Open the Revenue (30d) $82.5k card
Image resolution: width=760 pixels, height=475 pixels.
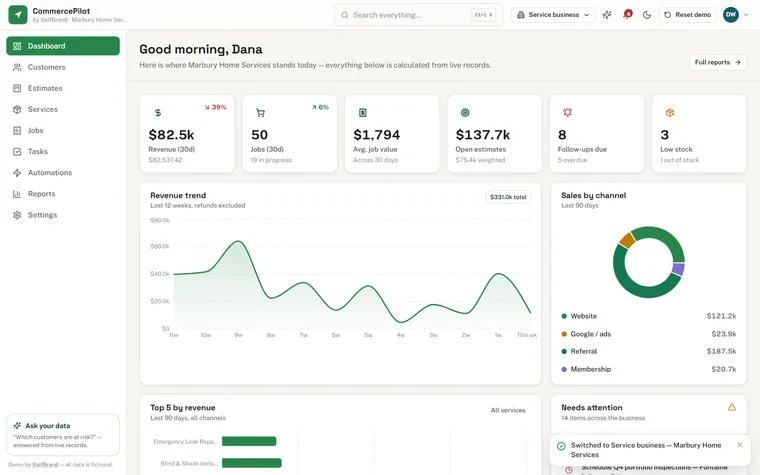(x=187, y=133)
